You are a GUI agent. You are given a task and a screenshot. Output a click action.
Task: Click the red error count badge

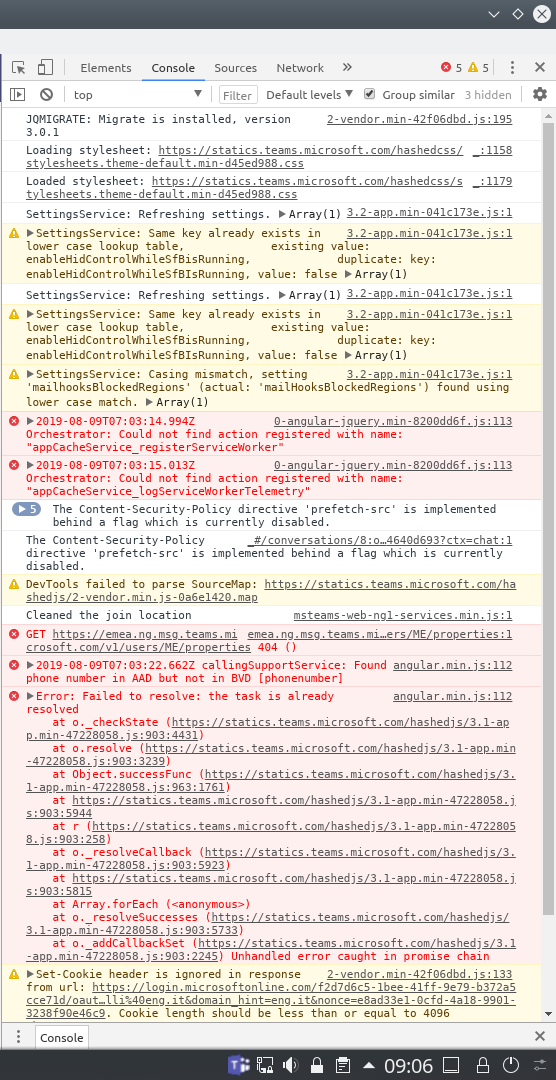pos(451,68)
